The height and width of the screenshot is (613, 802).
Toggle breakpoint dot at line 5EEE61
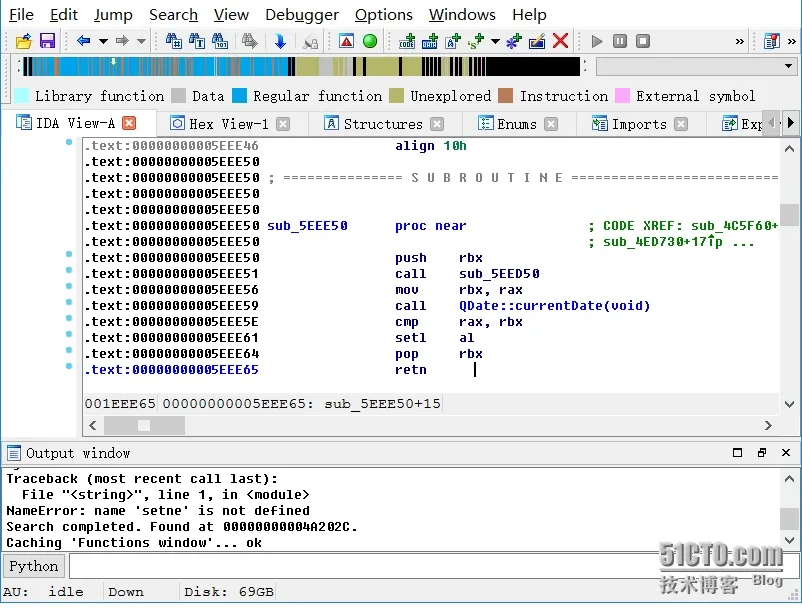click(x=69, y=334)
